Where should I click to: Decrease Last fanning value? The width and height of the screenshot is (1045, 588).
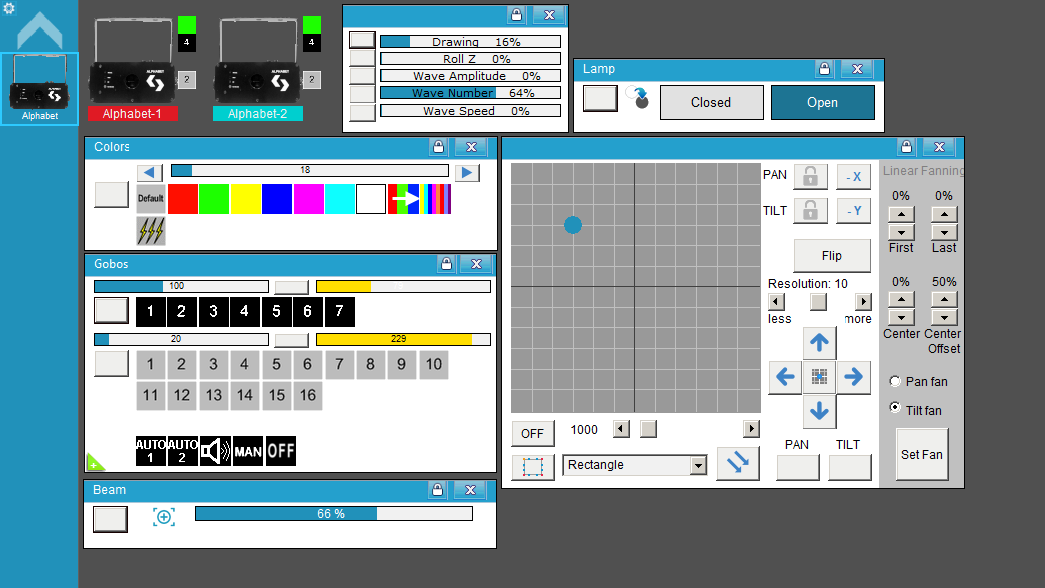(x=944, y=233)
